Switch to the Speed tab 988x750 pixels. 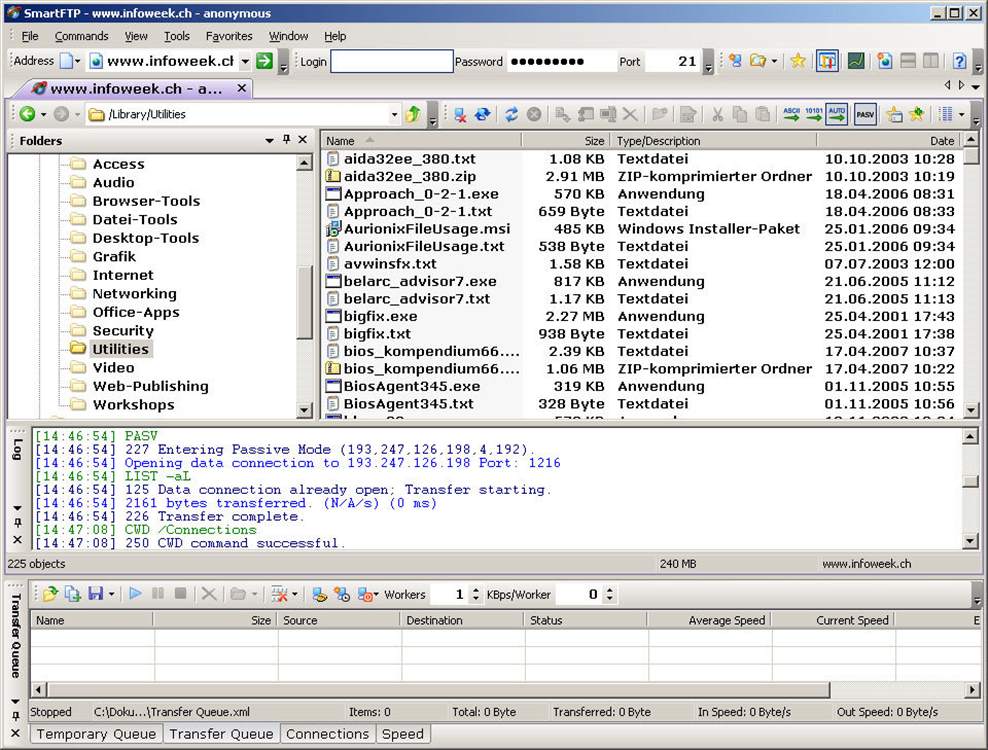(x=403, y=734)
